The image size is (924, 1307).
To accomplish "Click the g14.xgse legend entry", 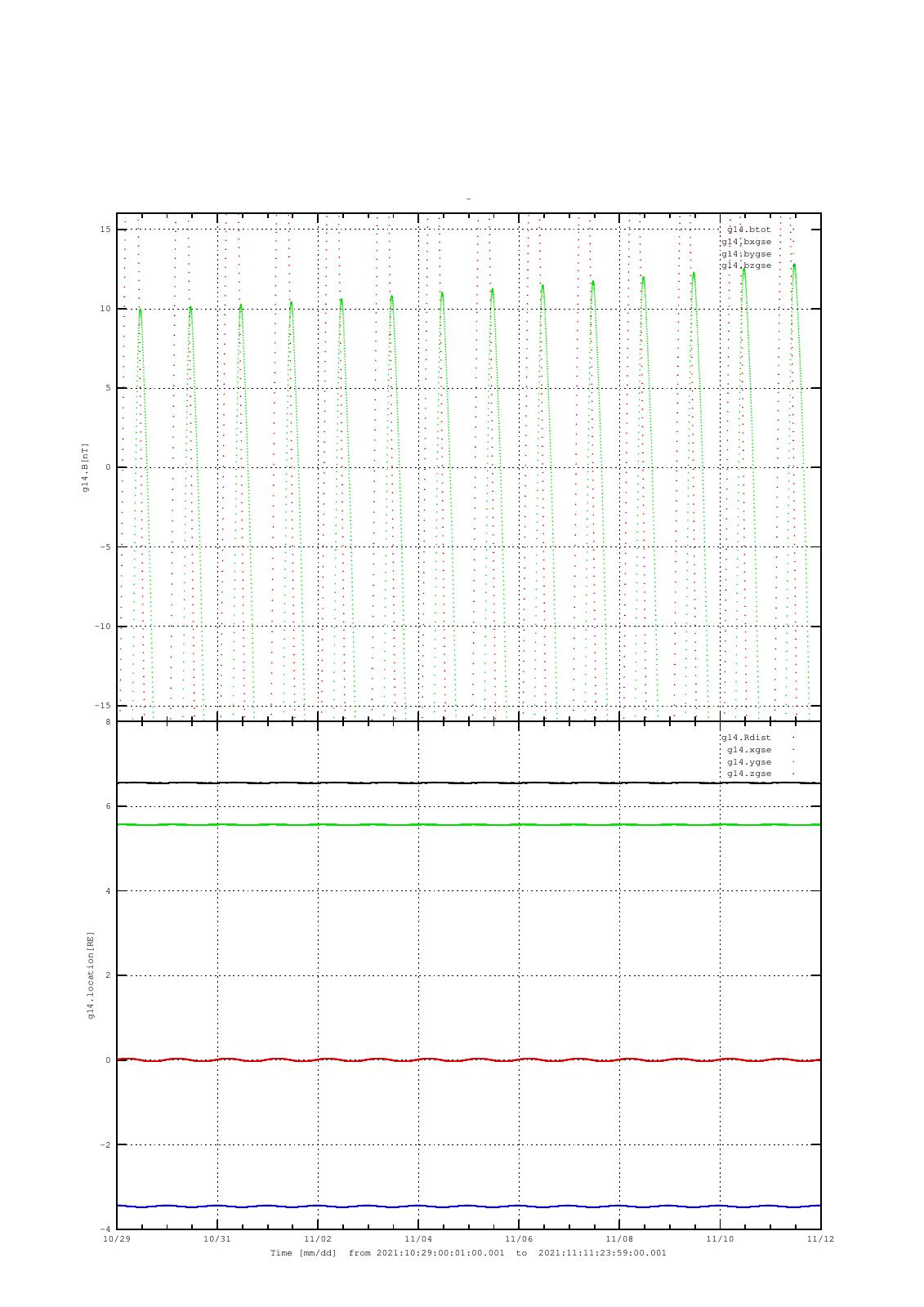I will (x=749, y=750).
